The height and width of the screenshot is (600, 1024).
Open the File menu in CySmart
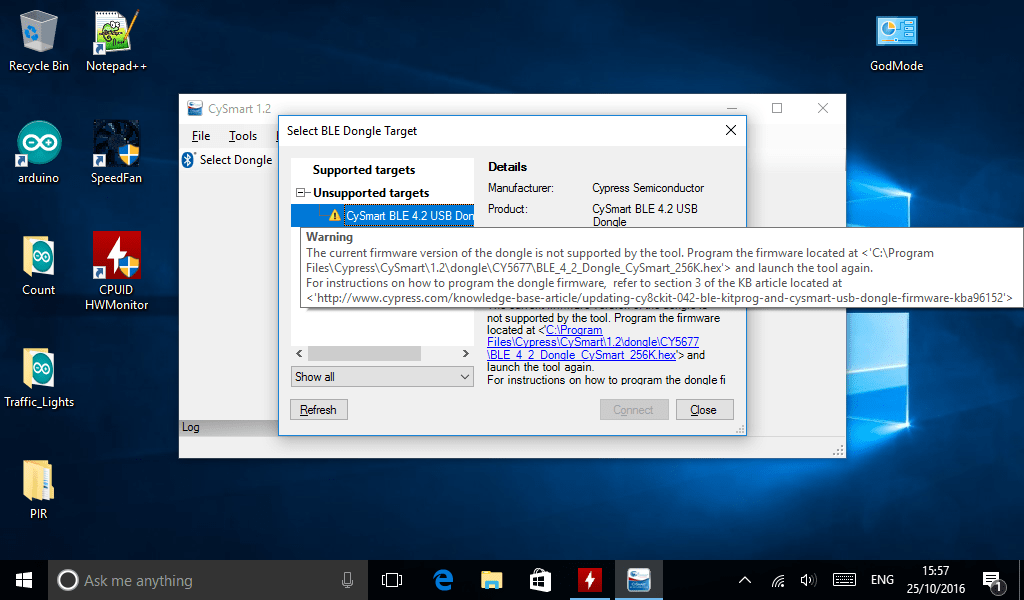[x=201, y=136]
